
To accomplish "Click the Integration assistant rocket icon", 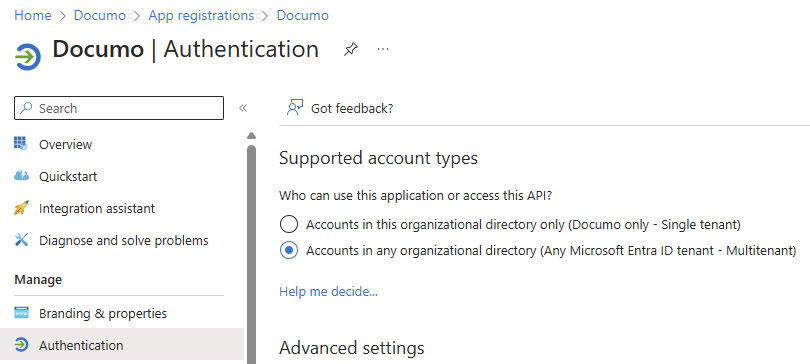I will click(21, 208).
